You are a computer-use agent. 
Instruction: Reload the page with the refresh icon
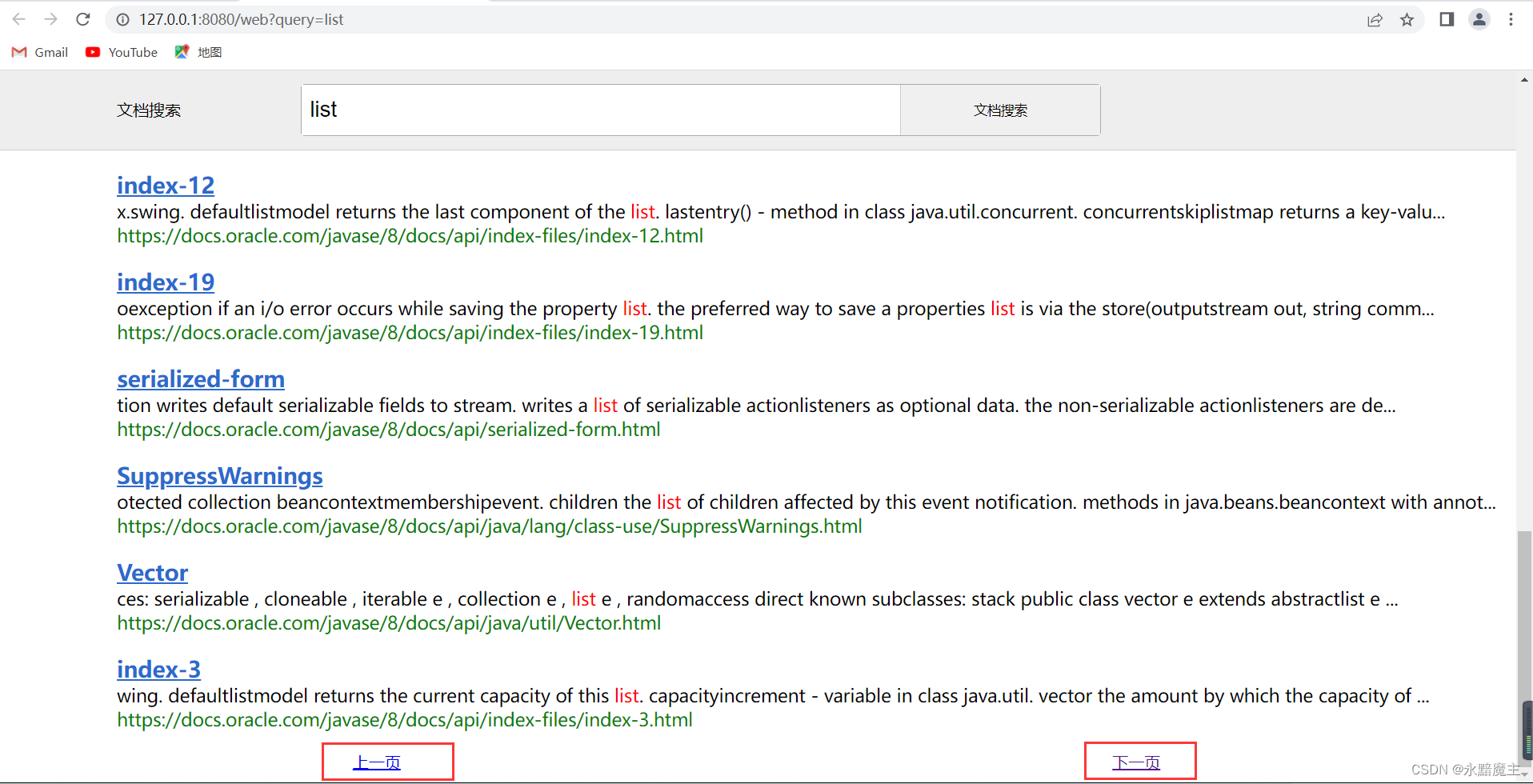tap(83, 19)
